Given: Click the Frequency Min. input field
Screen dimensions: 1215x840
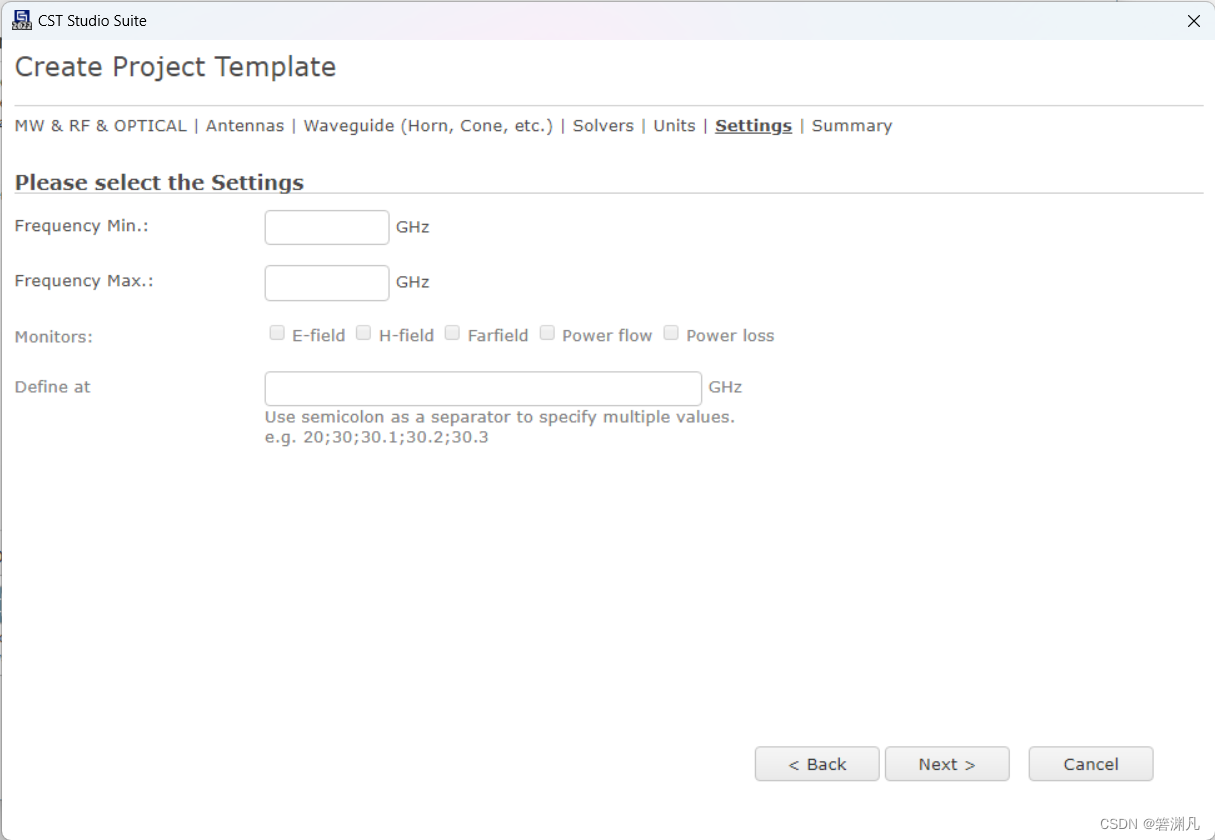Looking at the screenshot, I should [327, 227].
